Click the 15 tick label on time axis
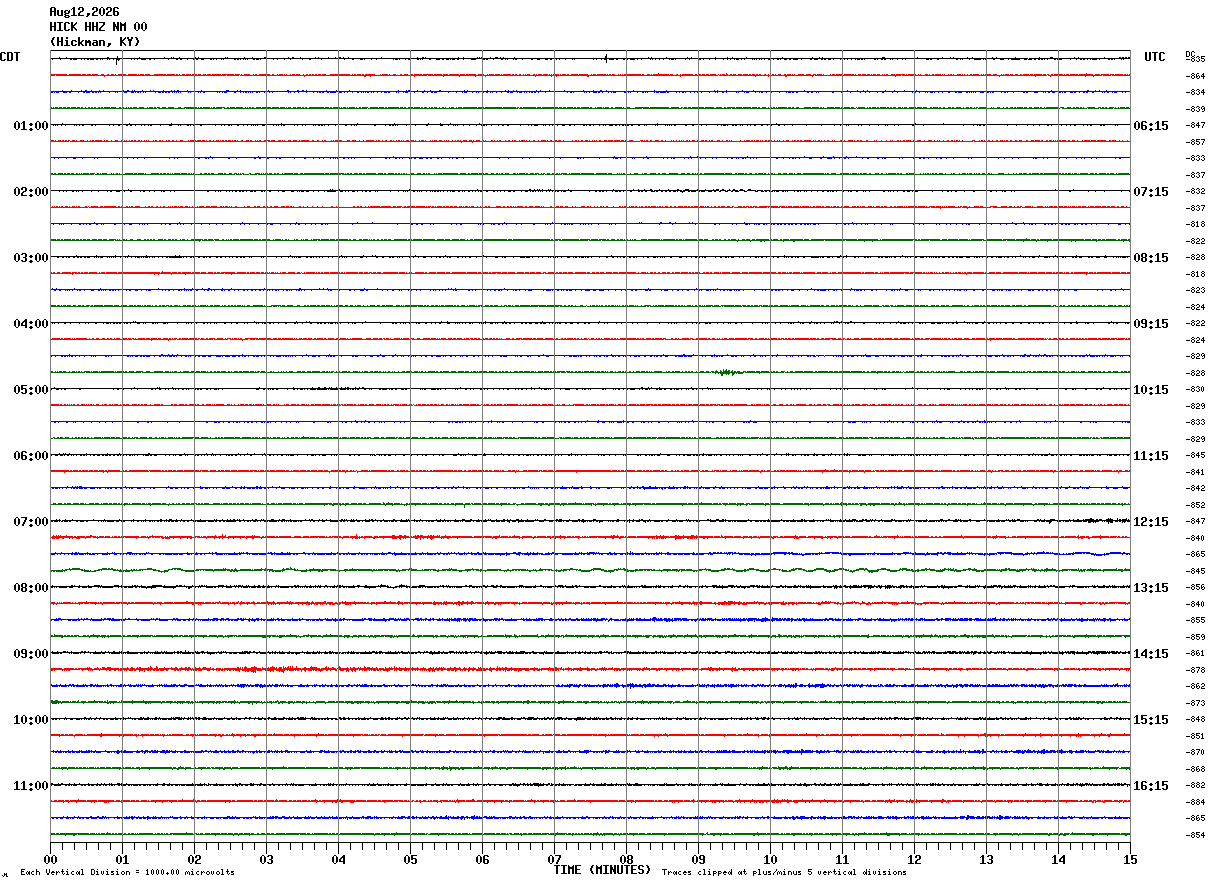This screenshot has width=1210, height=886. pyautogui.click(x=1129, y=859)
